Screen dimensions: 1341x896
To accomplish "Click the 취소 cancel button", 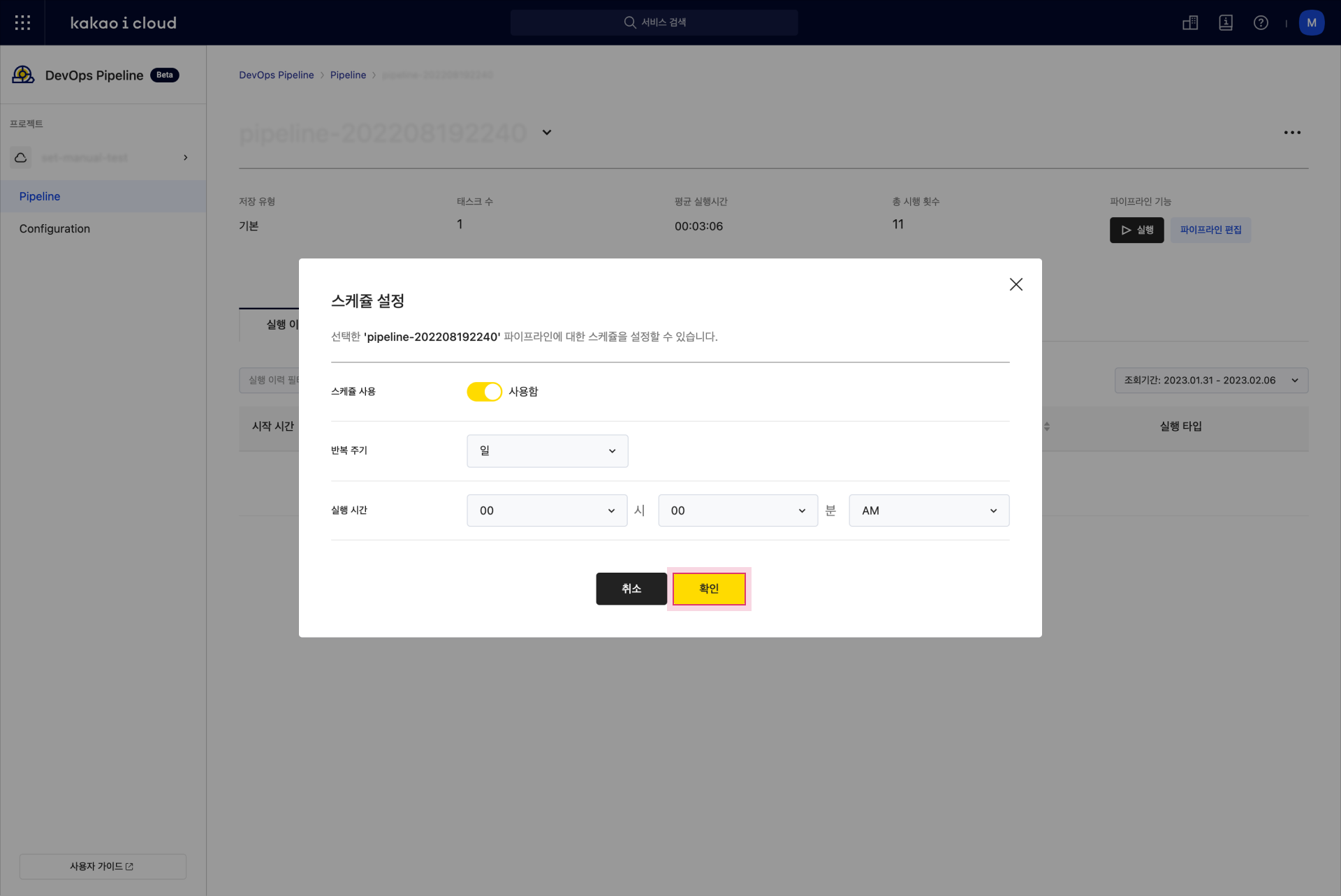I will tap(631, 589).
